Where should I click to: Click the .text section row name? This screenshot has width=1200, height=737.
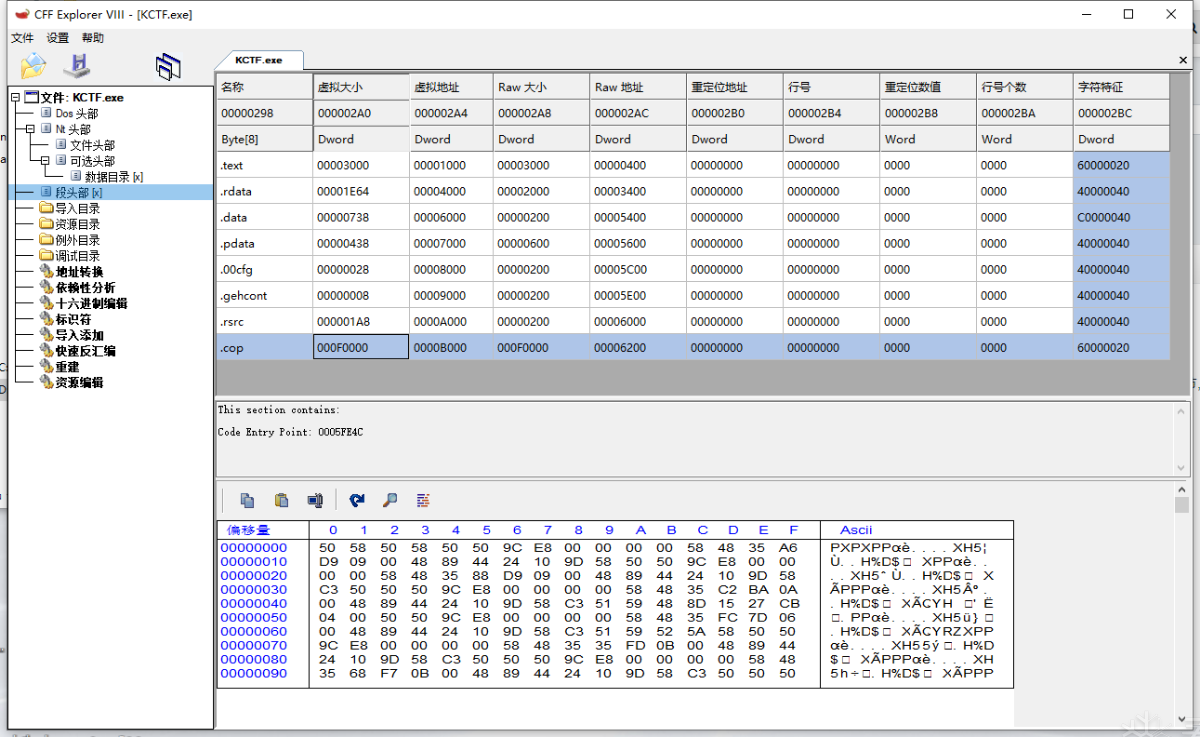[231, 166]
